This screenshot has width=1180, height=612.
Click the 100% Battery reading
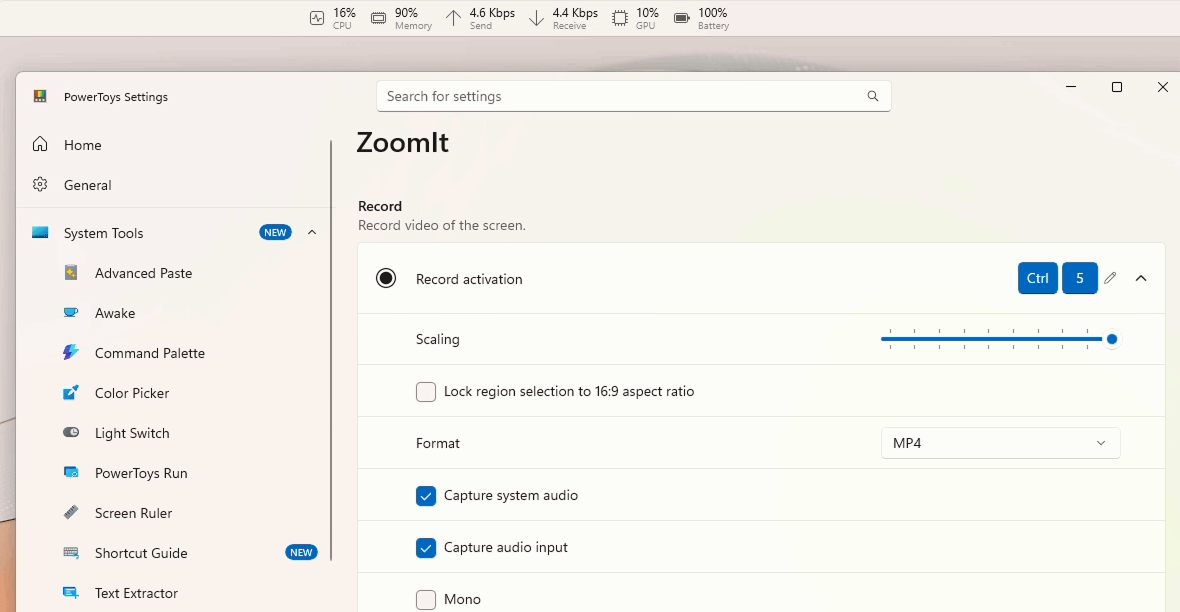click(713, 13)
